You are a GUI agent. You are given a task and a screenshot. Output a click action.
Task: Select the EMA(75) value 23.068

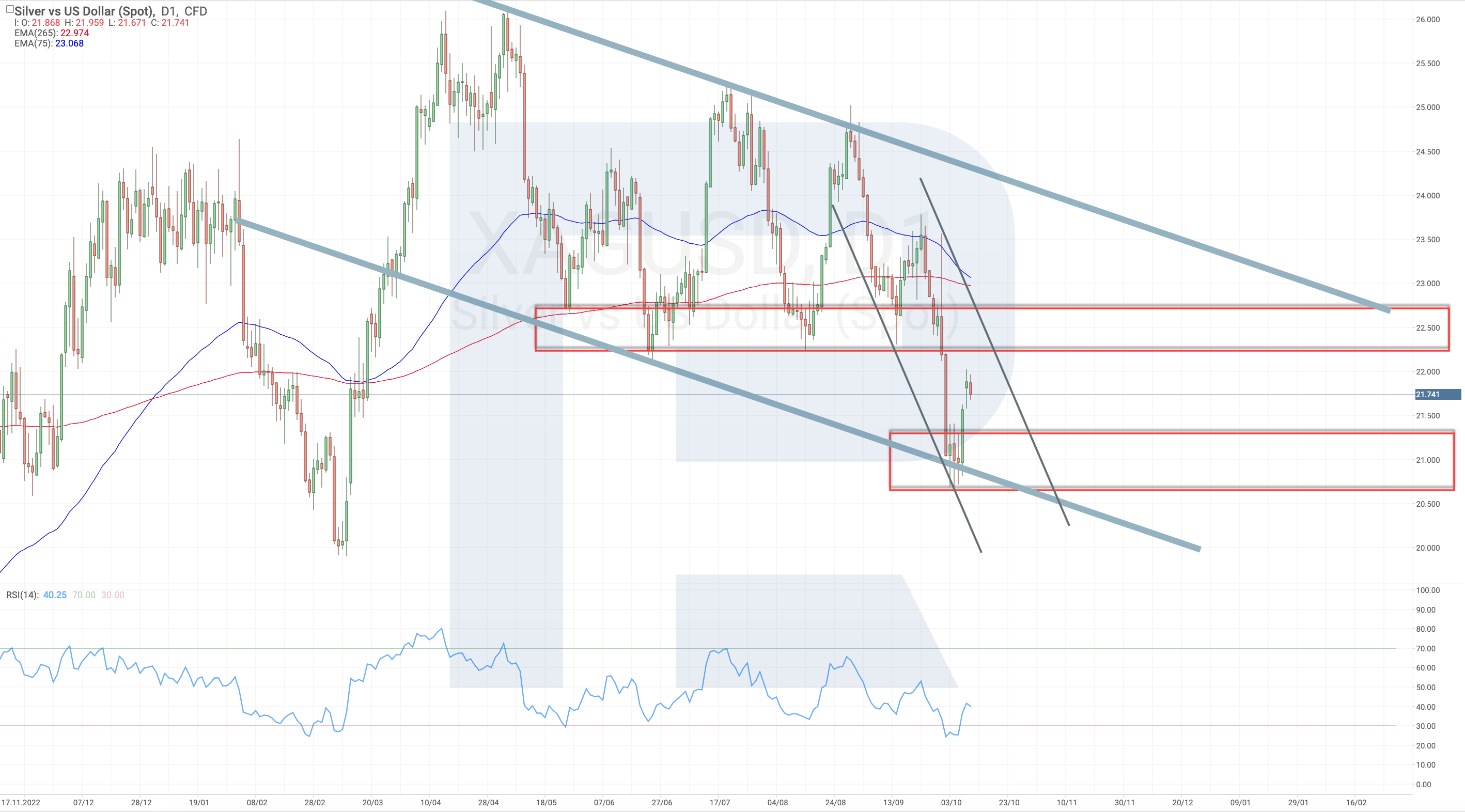69,43
